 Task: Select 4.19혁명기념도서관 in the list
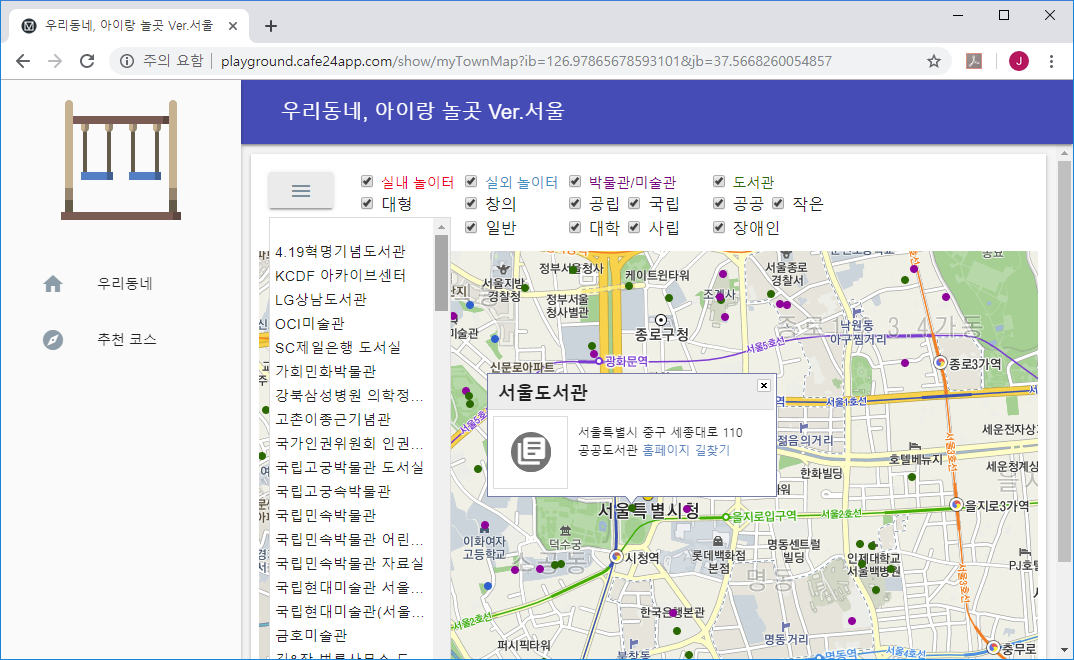click(x=340, y=252)
